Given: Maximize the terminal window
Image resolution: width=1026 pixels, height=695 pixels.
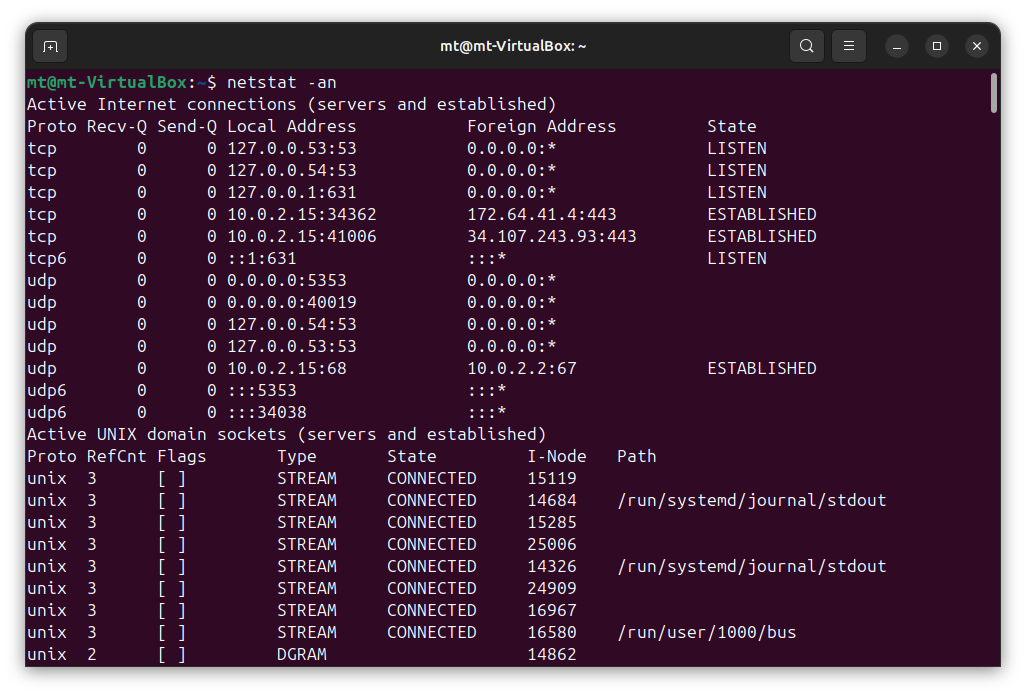Looking at the screenshot, I should [937, 46].
